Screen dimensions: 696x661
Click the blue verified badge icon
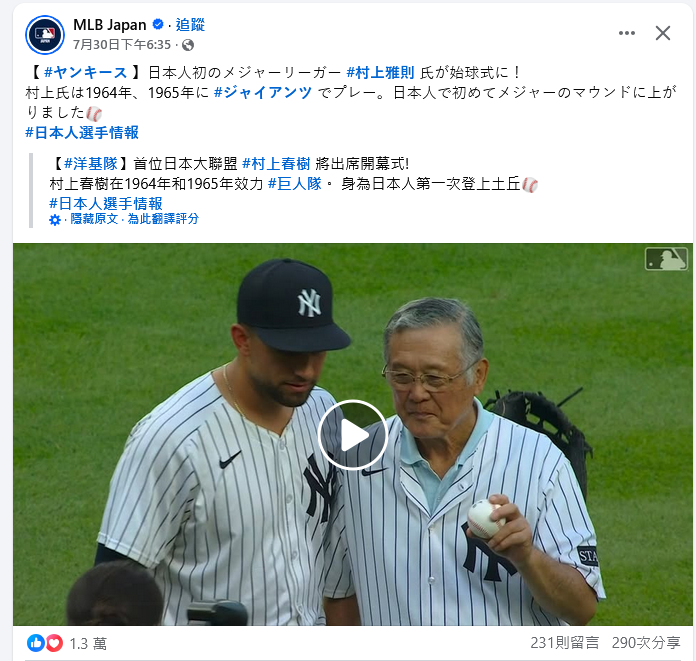[x=158, y=24]
